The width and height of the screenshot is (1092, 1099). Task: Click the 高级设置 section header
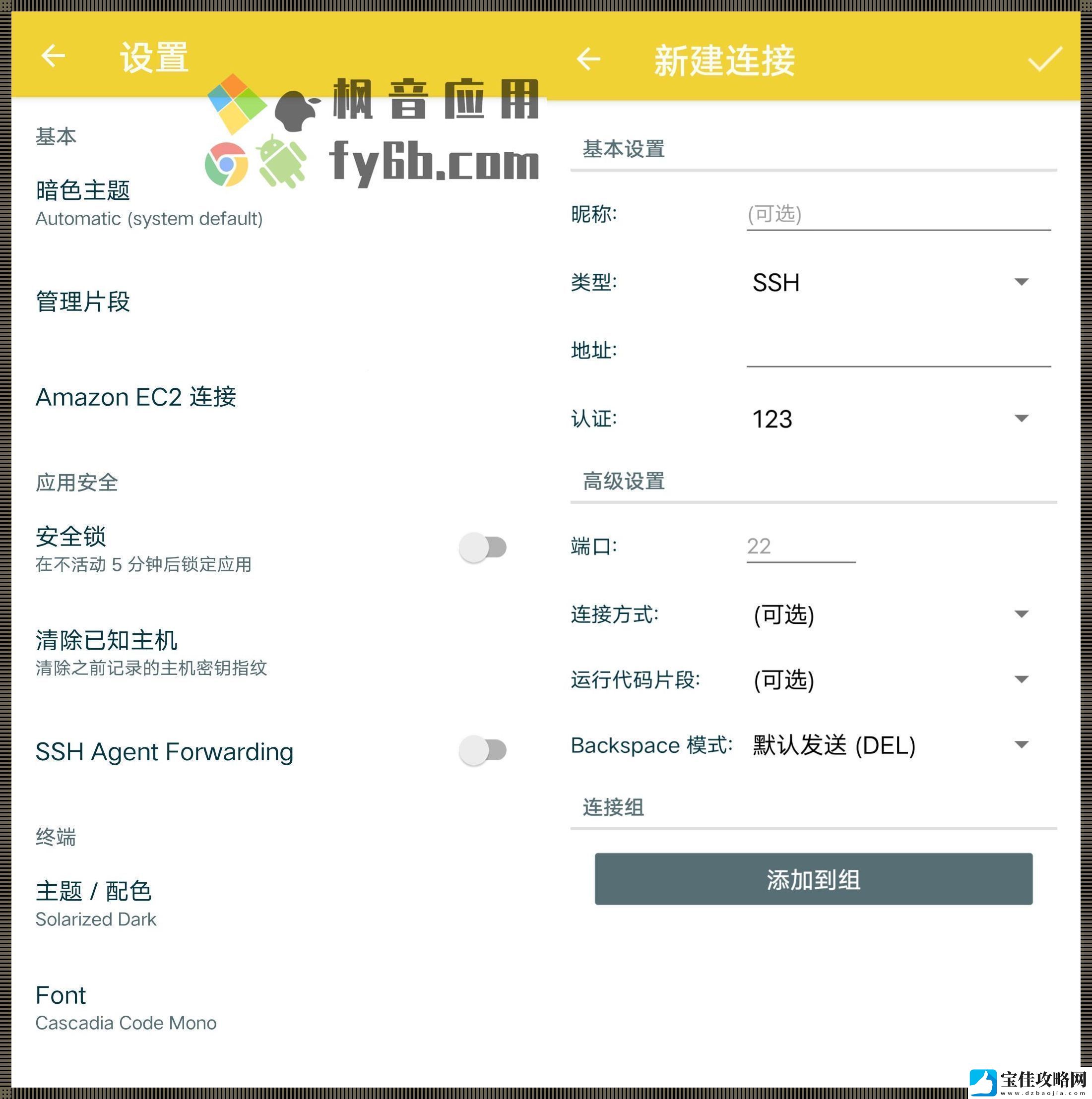(624, 481)
